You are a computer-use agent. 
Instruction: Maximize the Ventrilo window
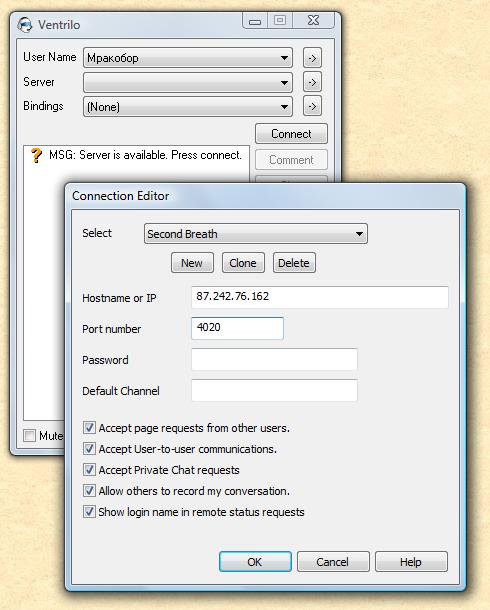point(280,20)
